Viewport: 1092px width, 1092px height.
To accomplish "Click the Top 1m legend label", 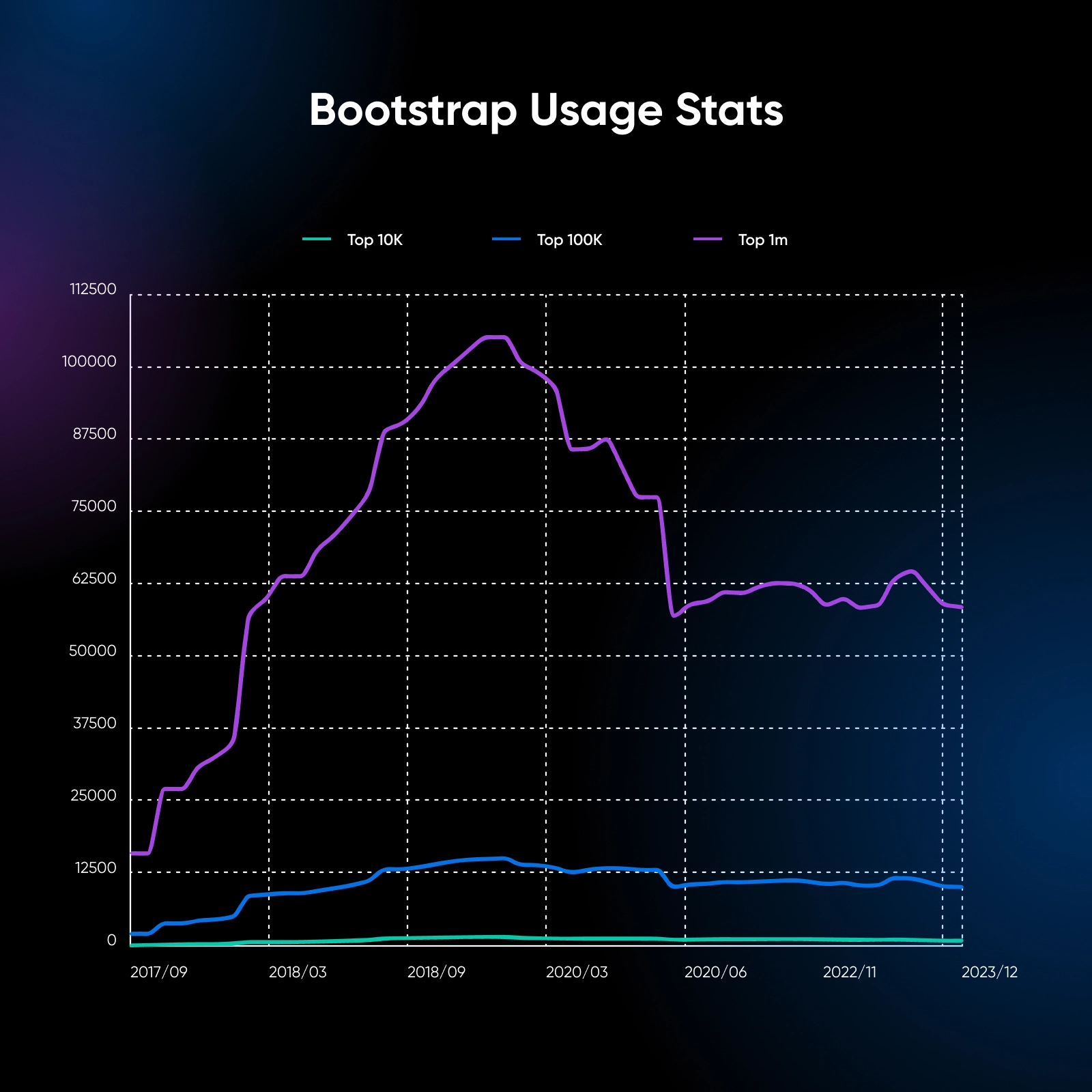I will 763,240.
